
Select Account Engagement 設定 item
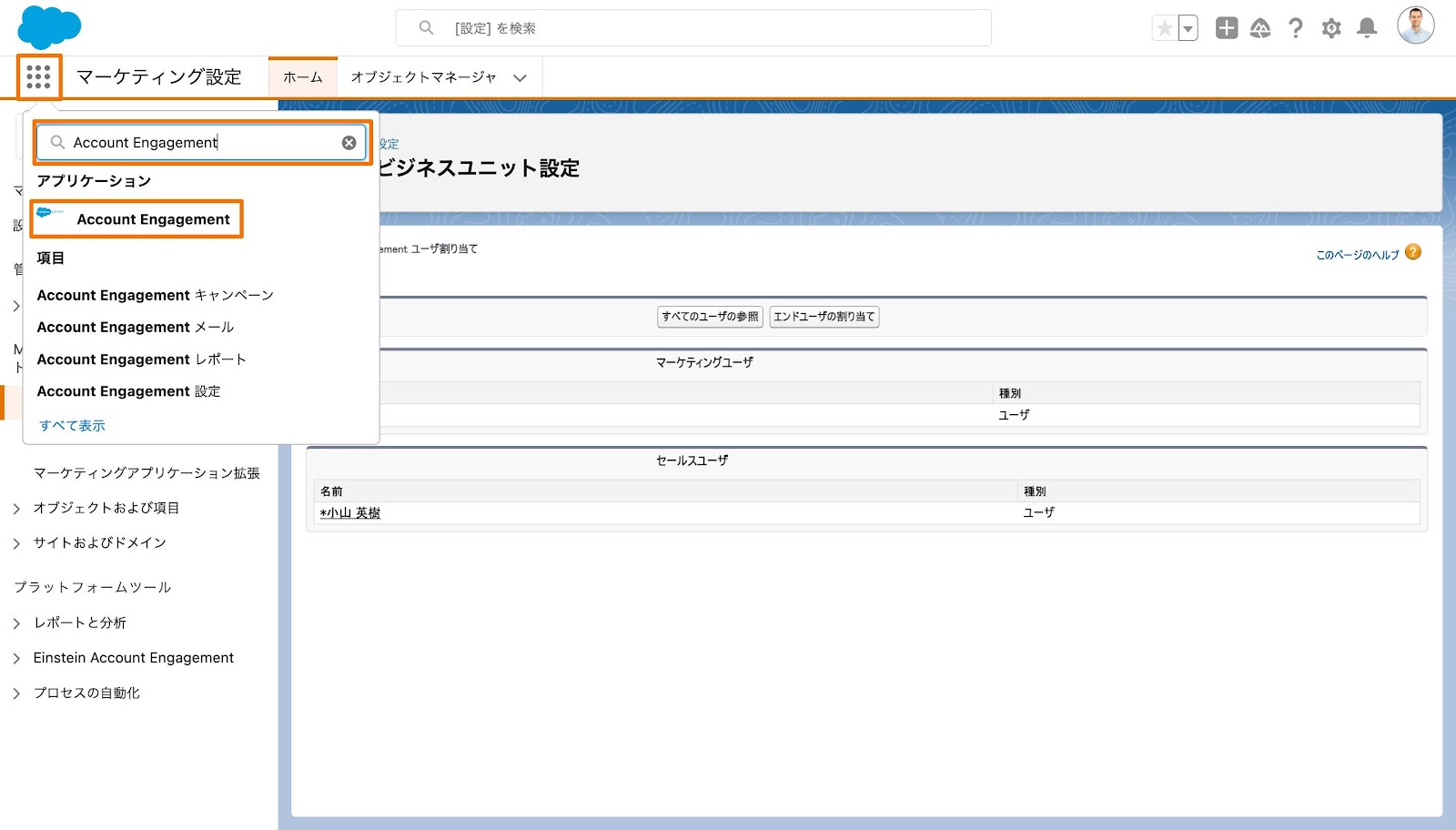coord(129,391)
